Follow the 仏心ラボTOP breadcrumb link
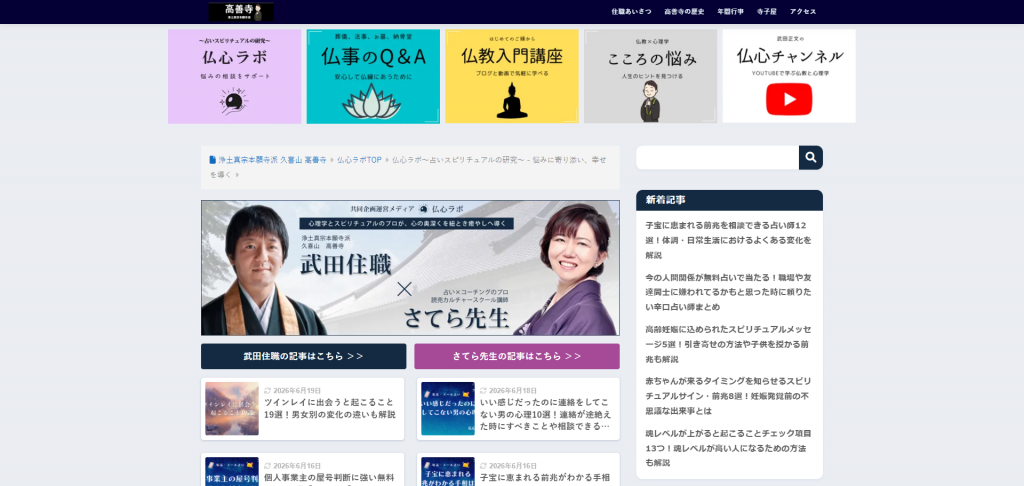This screenshot has width=1024, height=486. click(x=359, y=160)
